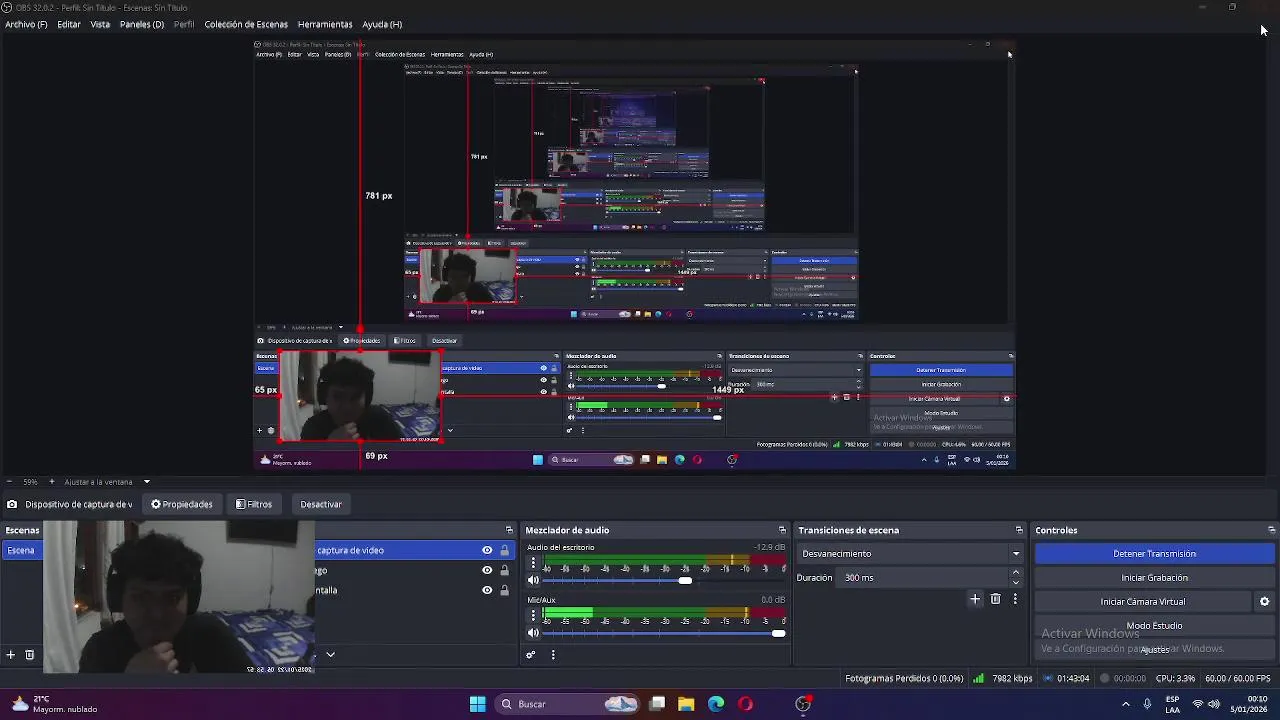Open virtual camera settings gear
The image size is (1280, 720).
pos(1264,602)
